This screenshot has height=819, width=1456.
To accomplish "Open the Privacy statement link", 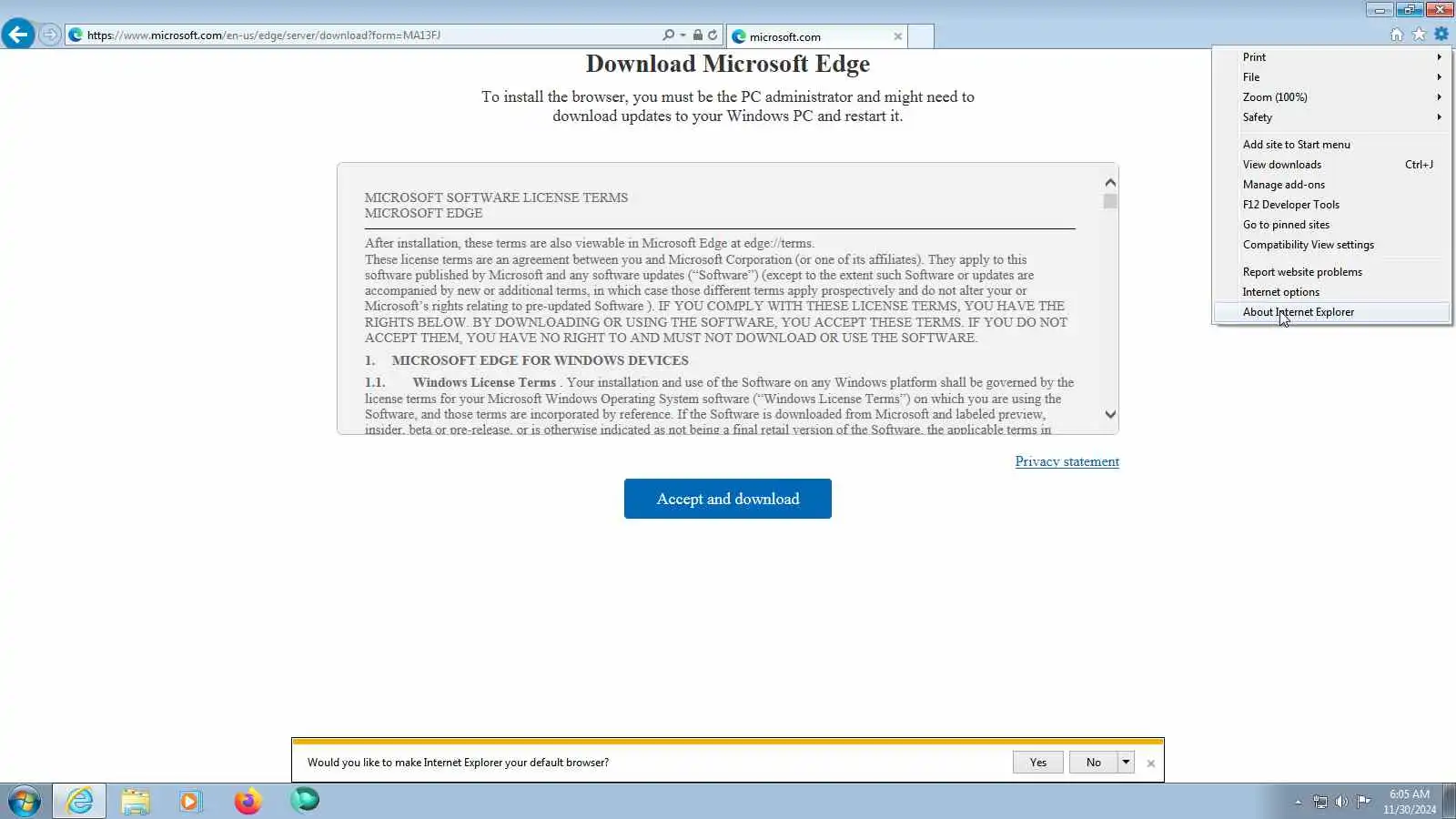I will click(x=1067, y=461).
